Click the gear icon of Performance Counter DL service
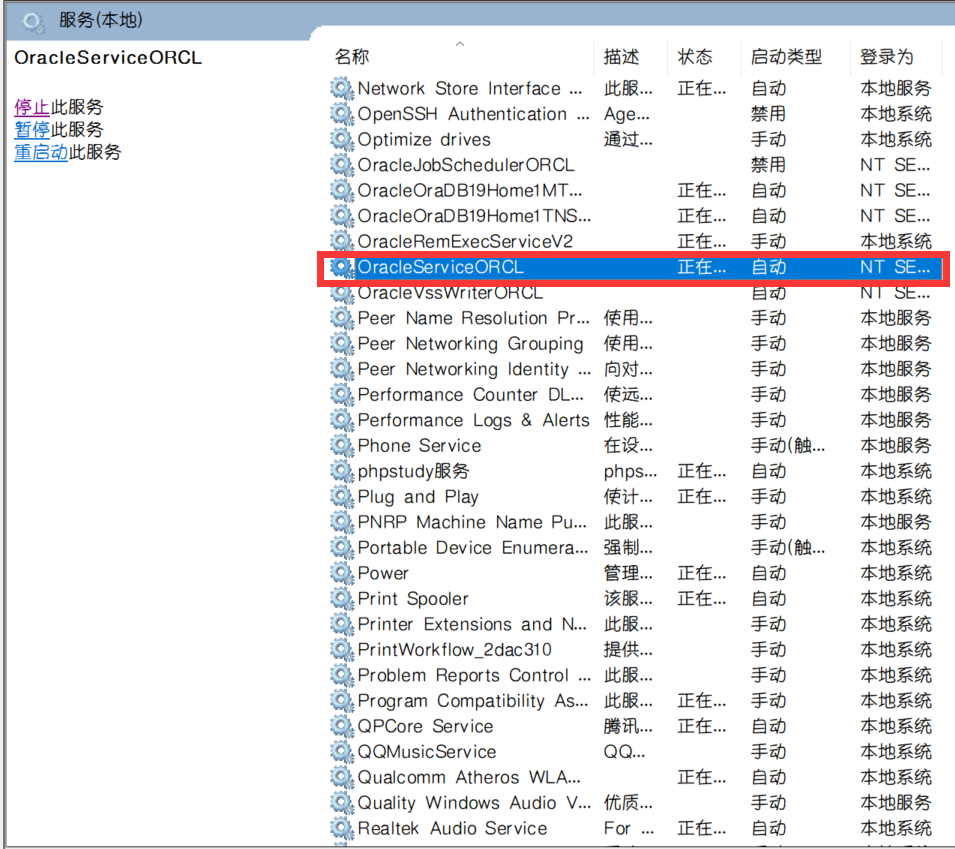Viewport: 955px width, 849px height. click(x=342, y=395)
